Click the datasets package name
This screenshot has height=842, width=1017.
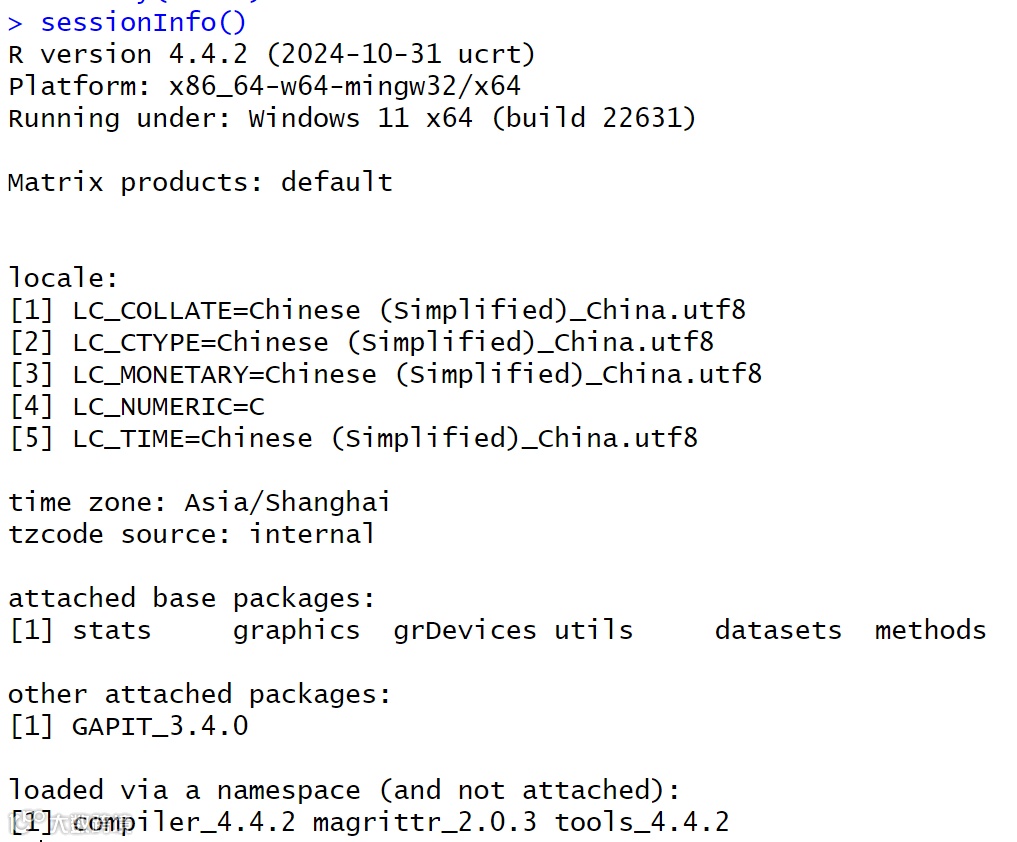point(778,630)
